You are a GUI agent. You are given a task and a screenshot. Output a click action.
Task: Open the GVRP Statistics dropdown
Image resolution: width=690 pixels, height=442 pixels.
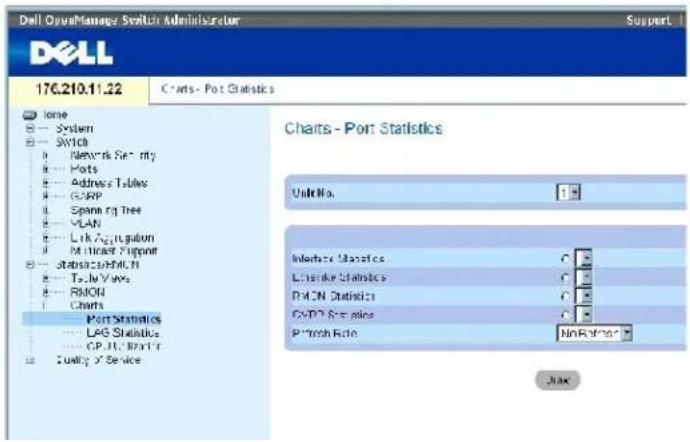tap(584, 315)
